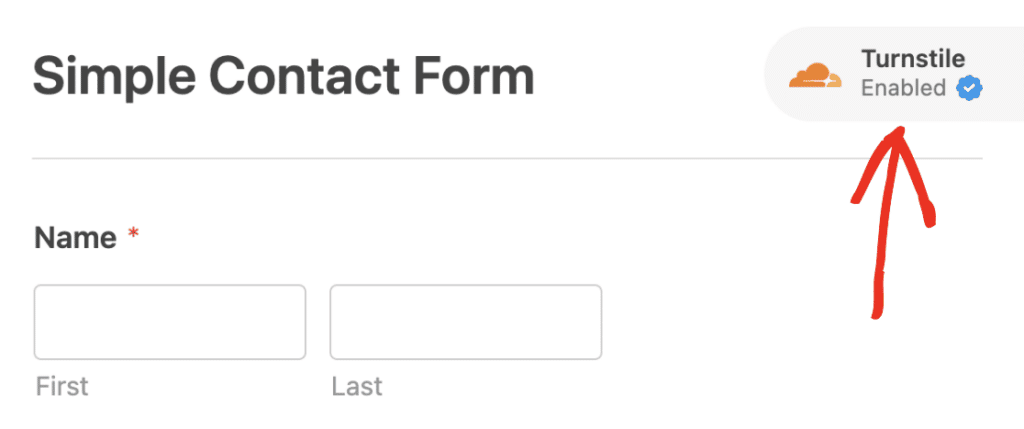The image size is (1024, 429).
Task: Click the tail end of the red arrow
Action: [878, 314]
